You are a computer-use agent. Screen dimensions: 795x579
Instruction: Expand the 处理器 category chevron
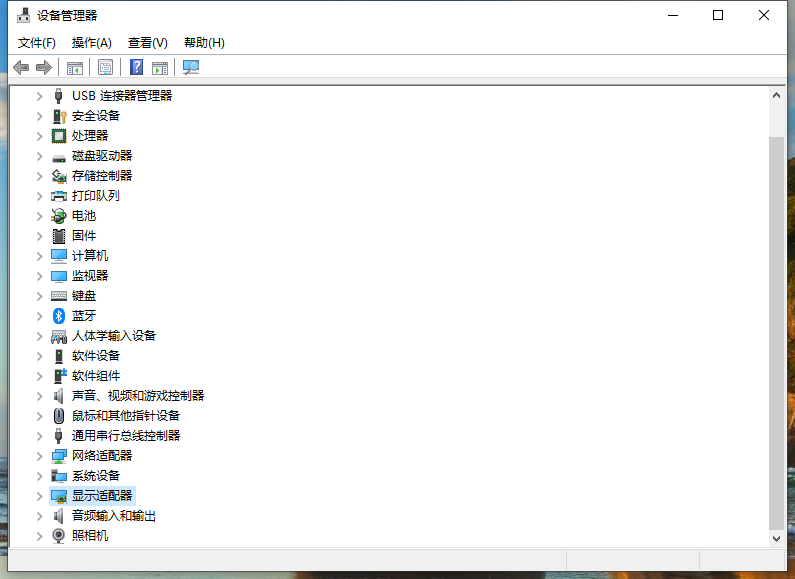click(x=39, y=136)
